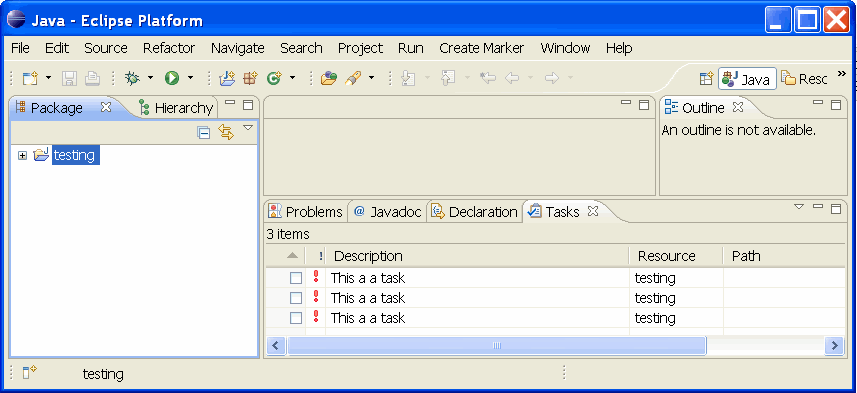Open the Run configurations dropdown arrow
The image size is (857, 393).
190,78
